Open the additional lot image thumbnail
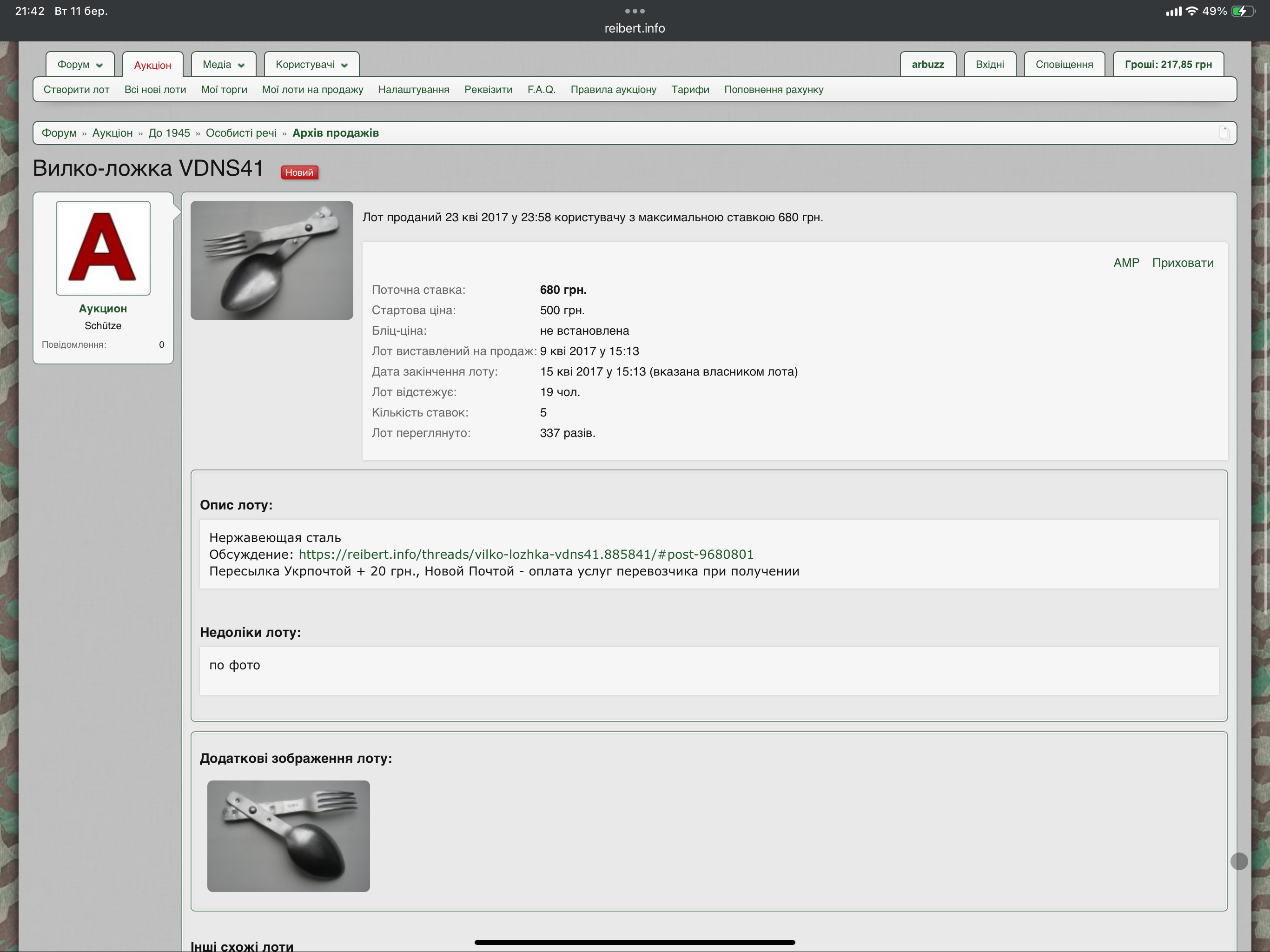Screen dimensions: 1270x952 [x=288, y=835]
